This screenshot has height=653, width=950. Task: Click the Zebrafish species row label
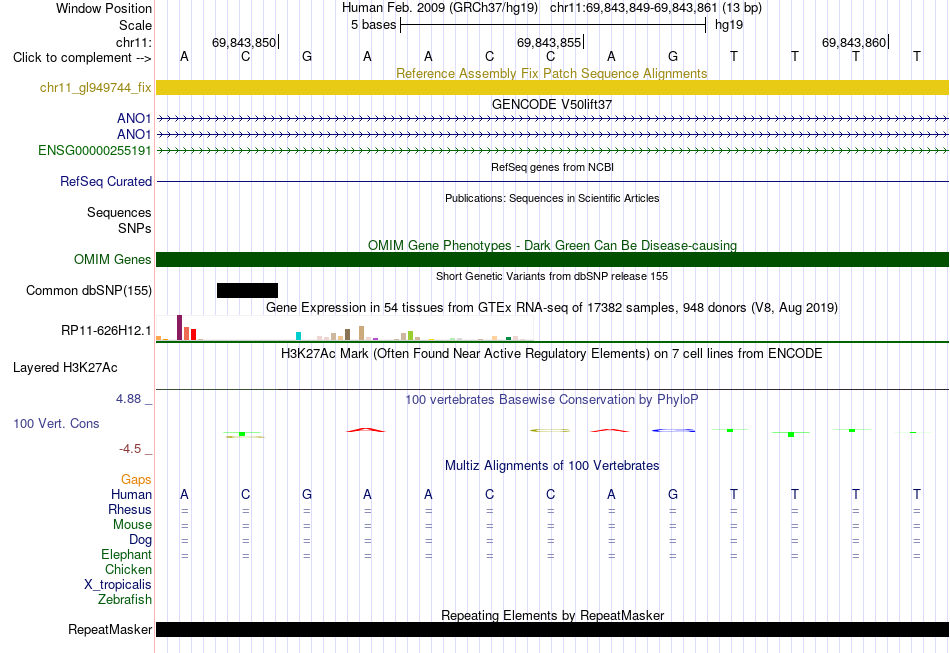tap(125, 599)
